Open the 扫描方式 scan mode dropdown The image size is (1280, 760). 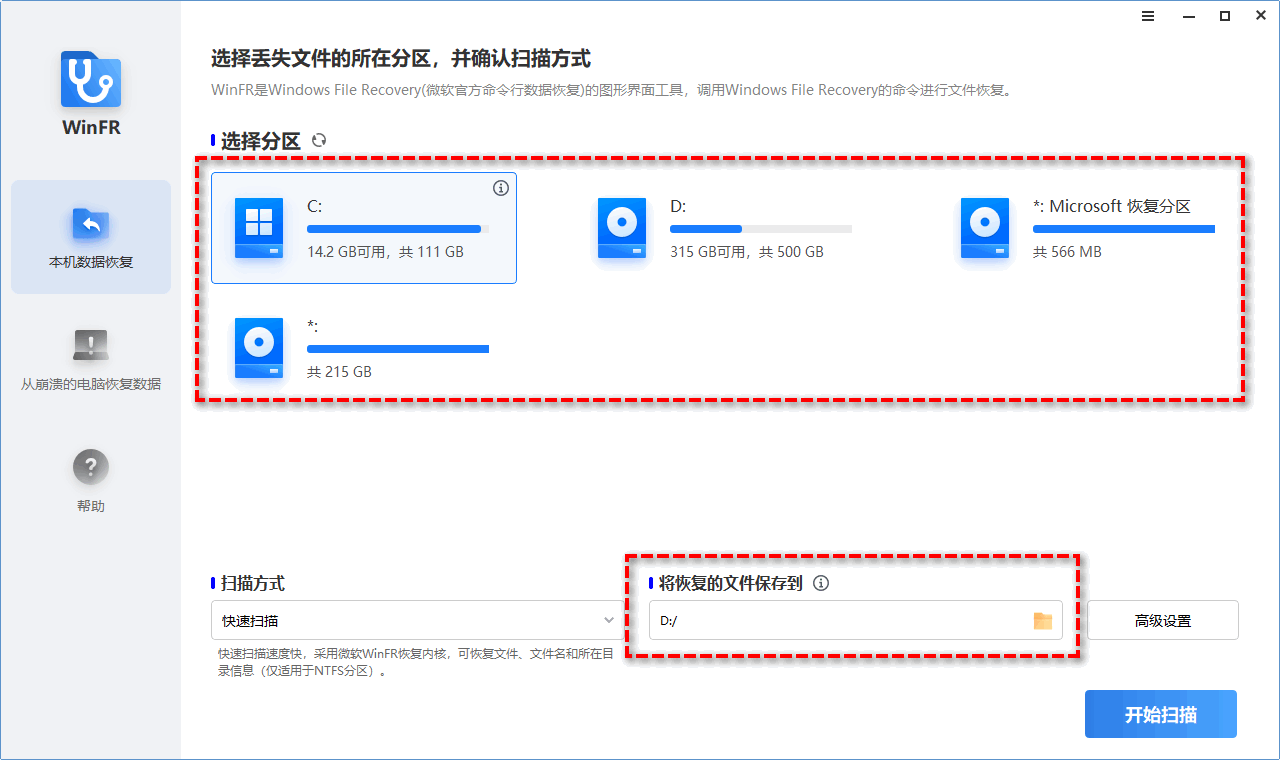608,620
